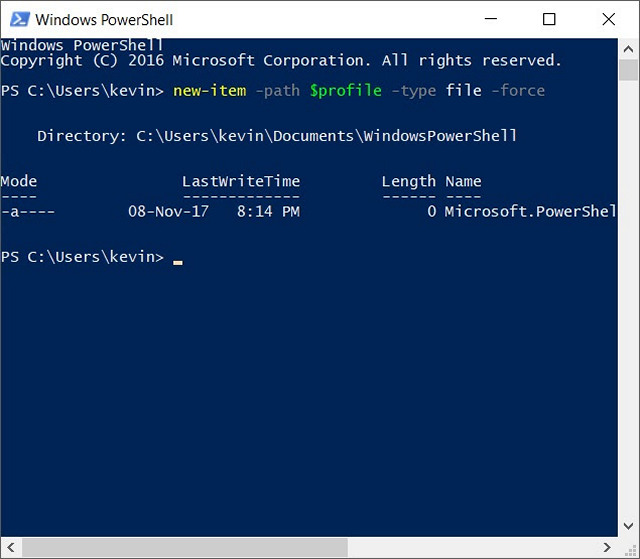Click the yellow new-item command text
The width and height of the screenshot is (640, 559).
(209, 91)
